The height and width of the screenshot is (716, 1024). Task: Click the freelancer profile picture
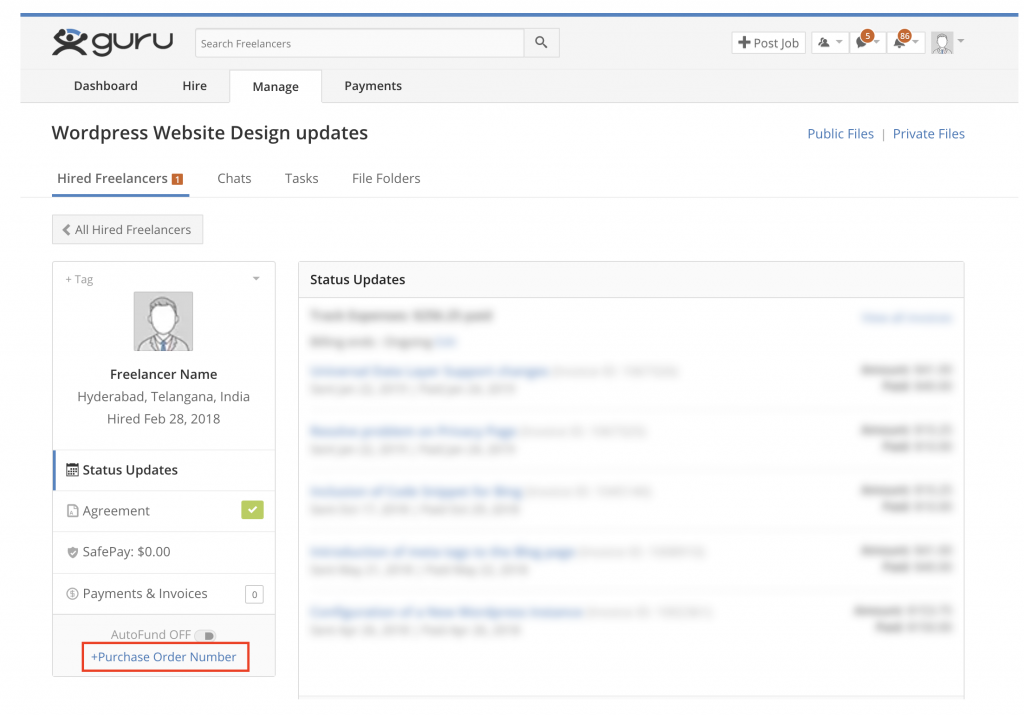click(x=163, y=321)
